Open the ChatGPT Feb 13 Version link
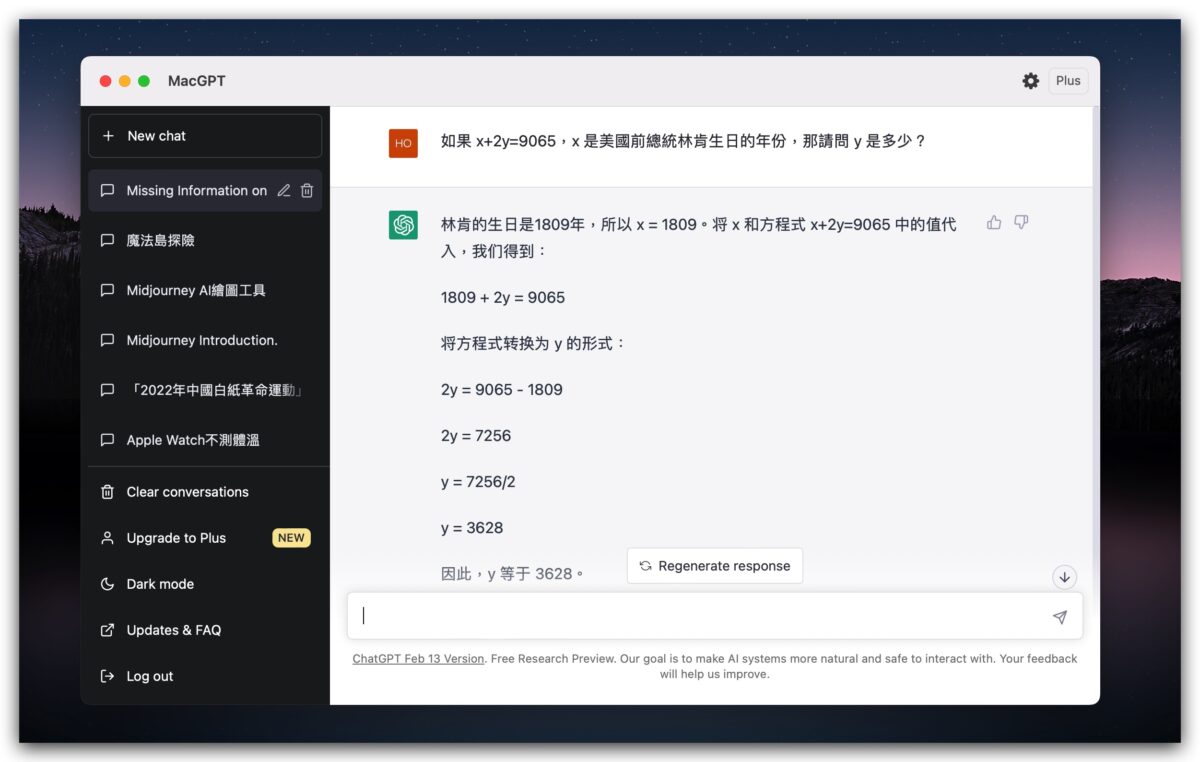Viewport: 1200px width, 762px height. [x=418, y=659]
